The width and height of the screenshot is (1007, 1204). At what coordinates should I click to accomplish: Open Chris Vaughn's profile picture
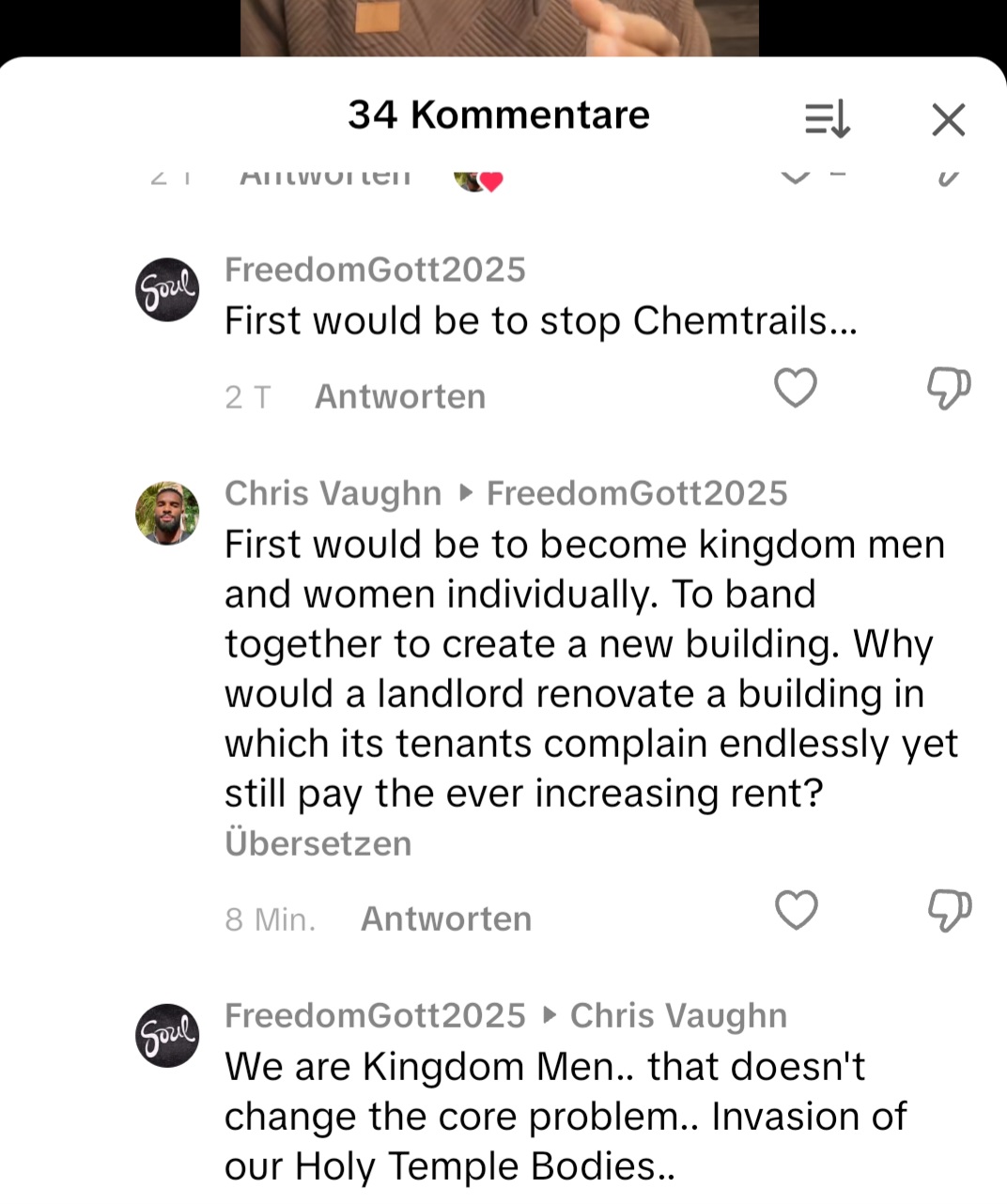pyautogui.click(x=167, y=513)
